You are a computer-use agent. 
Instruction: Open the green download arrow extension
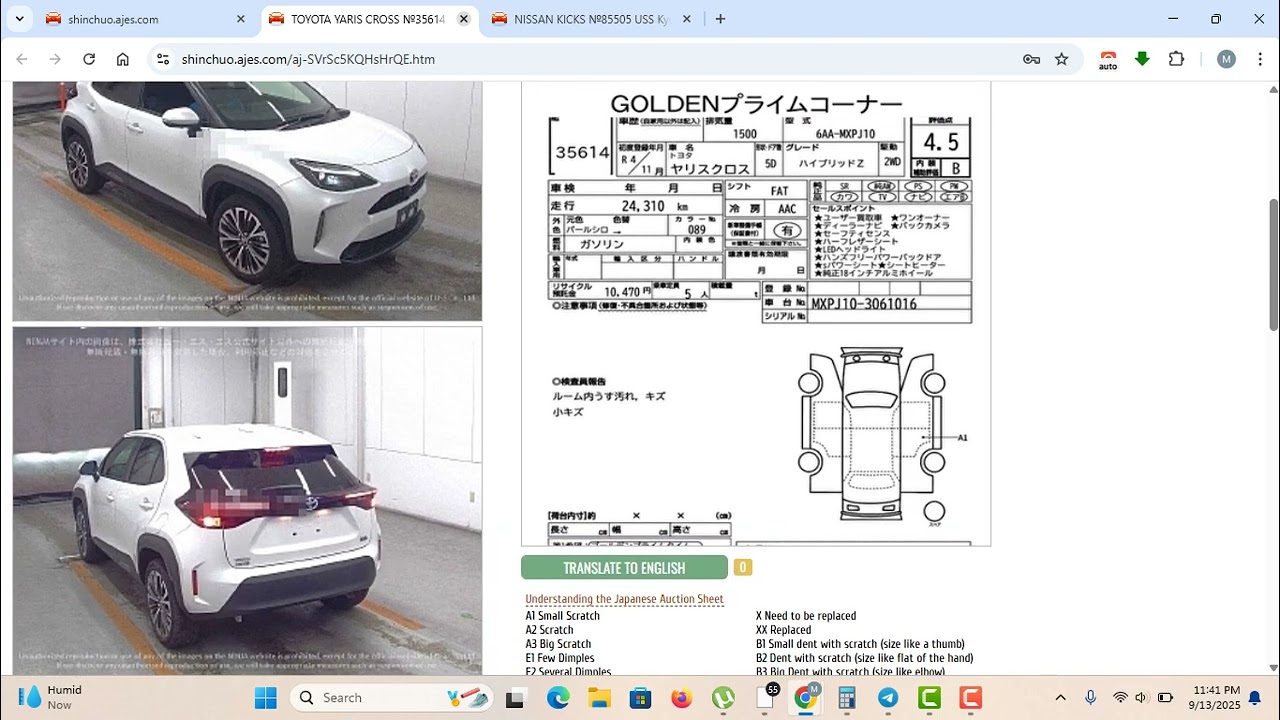[1142, 59]
